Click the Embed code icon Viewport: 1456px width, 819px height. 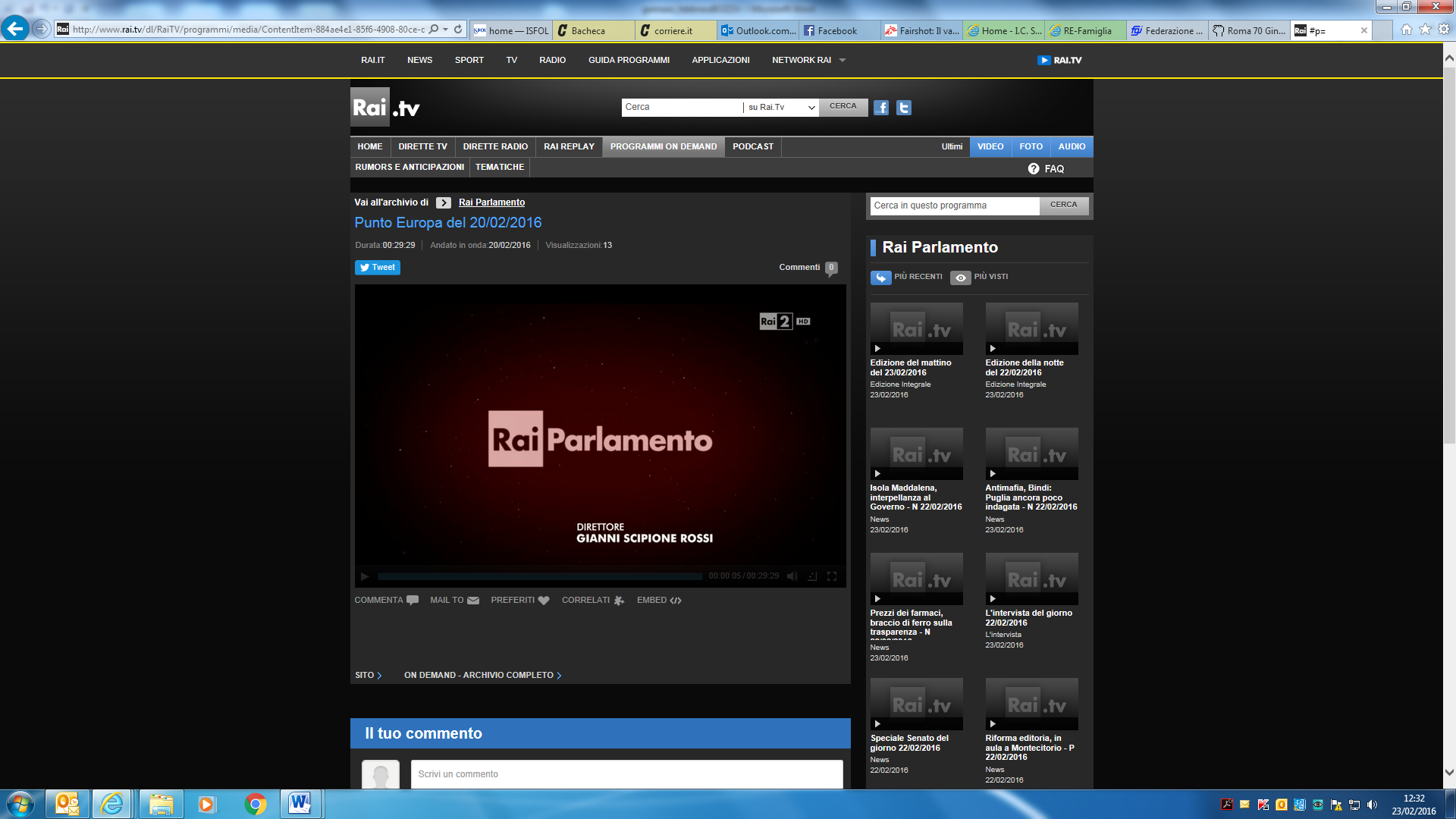point(676,601)
